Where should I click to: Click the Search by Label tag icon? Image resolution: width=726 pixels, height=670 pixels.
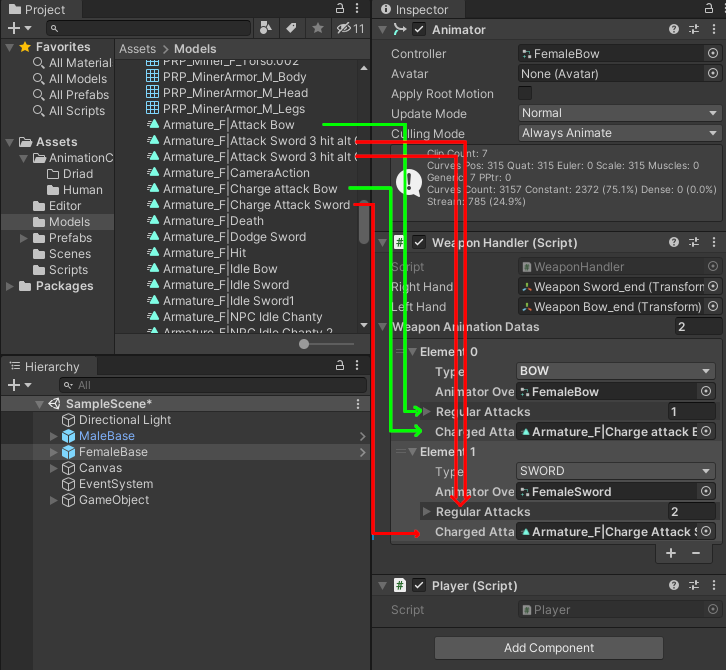(291, 28)
